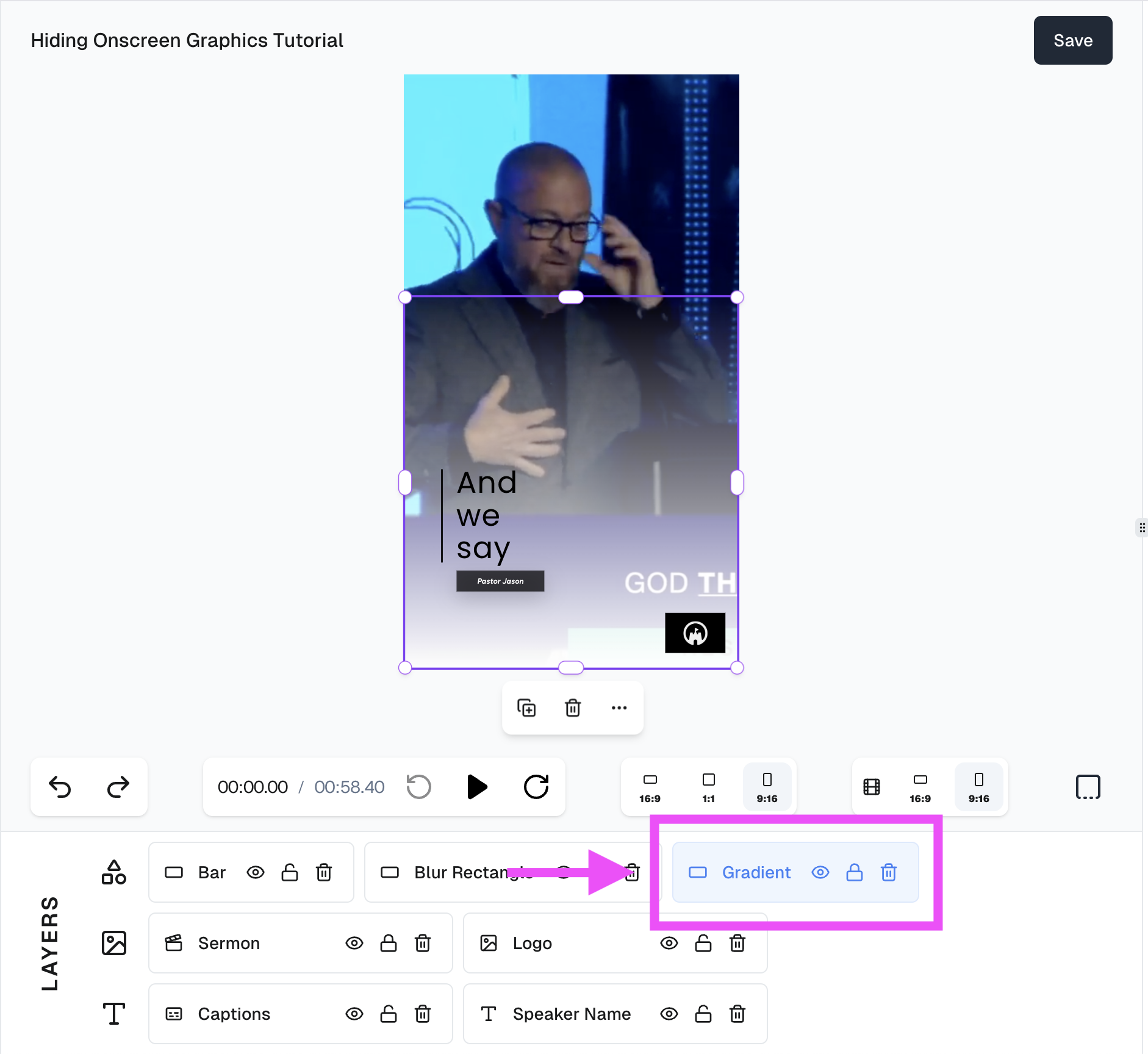
Task: Click the 00:00.00 current time display
Action: click(253, 787)
